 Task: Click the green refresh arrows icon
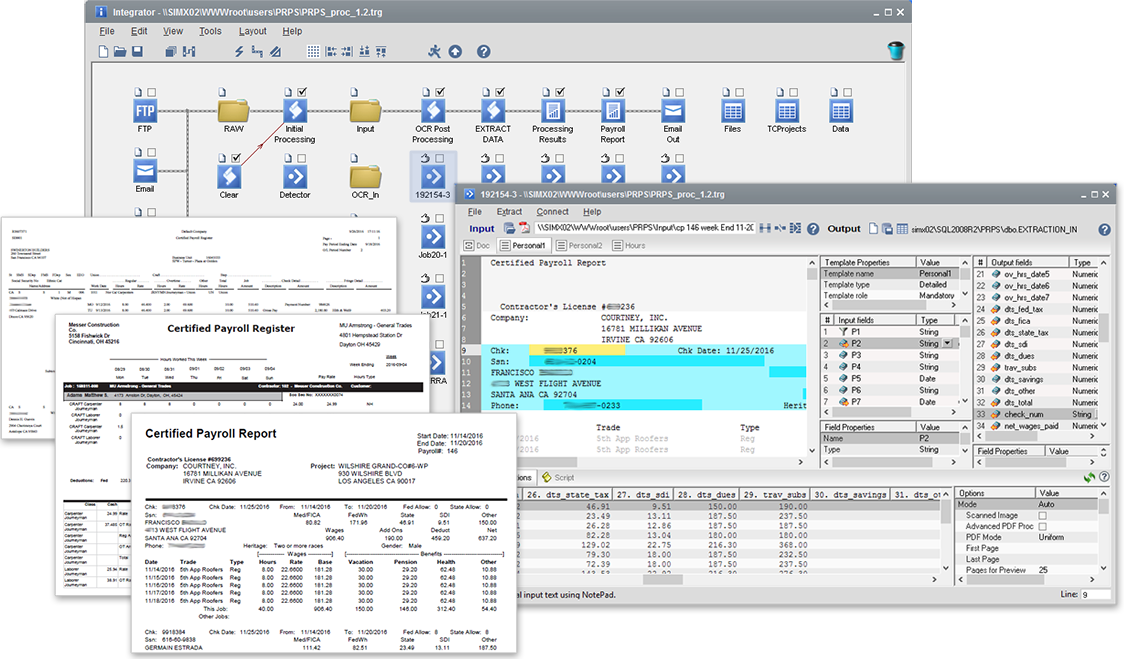[1090, 478]
